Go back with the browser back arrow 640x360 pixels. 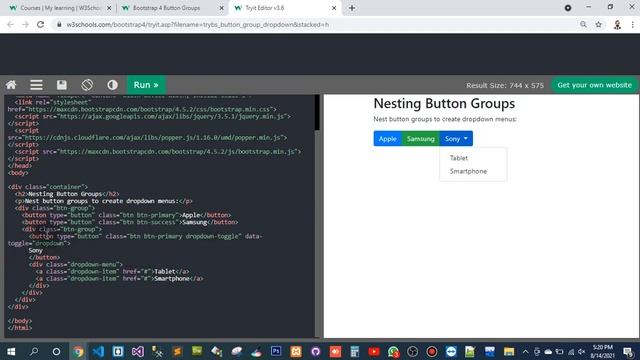(10, 24)
